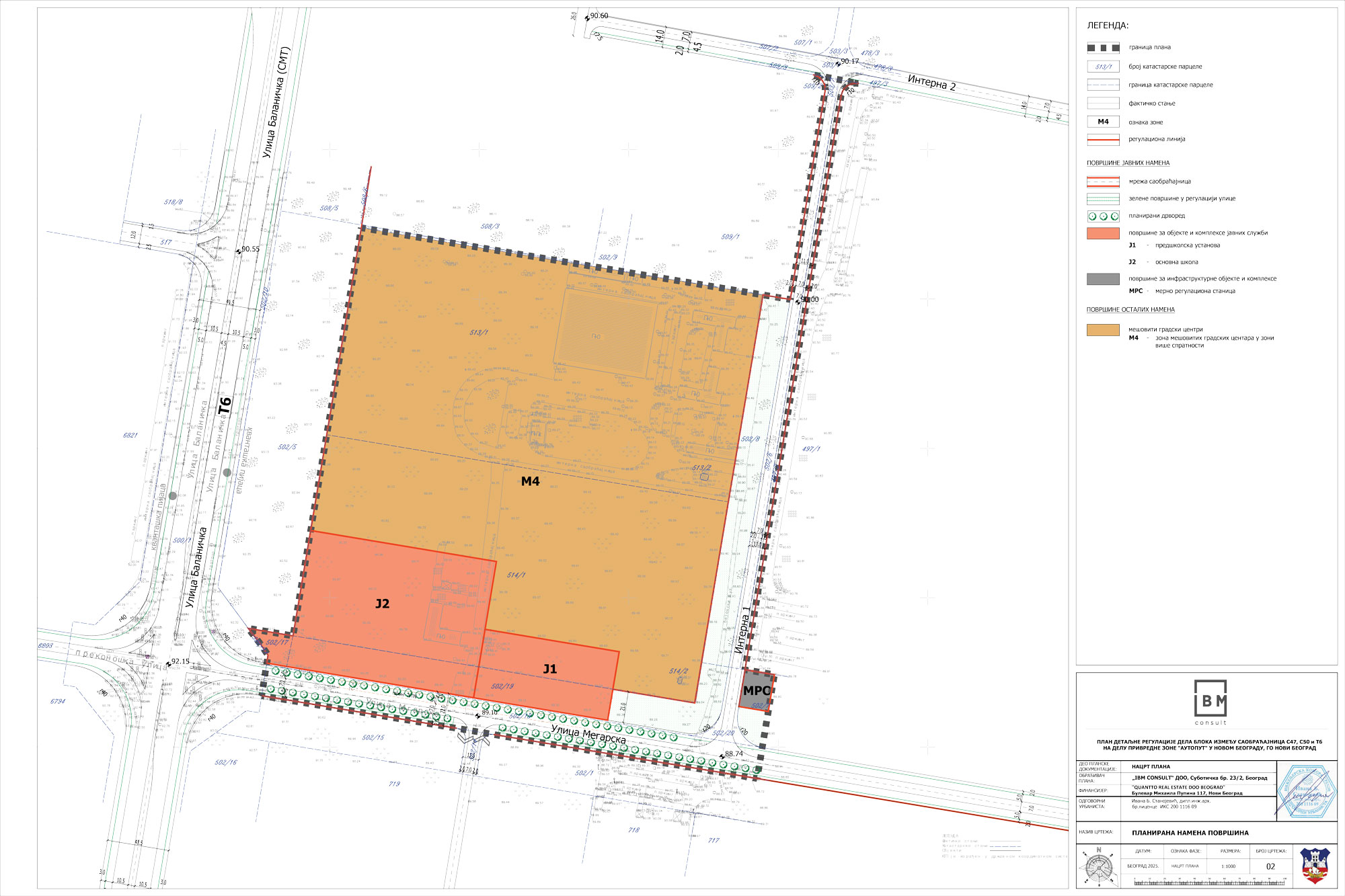Click the Улица Мегарска street label
Image resolution: width=1345 pixels, height=896 pixels.
[x=588, y=734]
